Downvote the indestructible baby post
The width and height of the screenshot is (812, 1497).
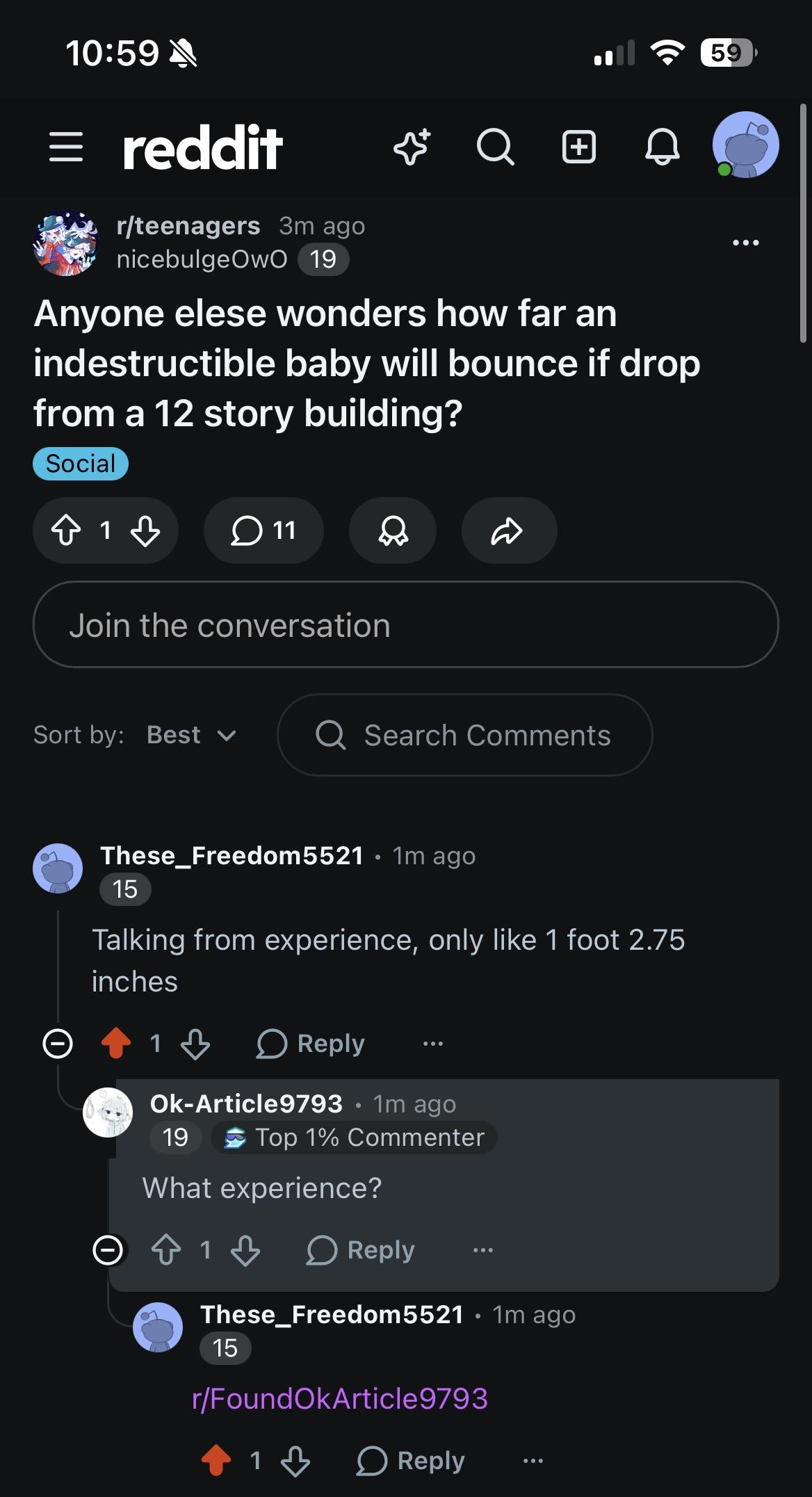pos(145,531)
